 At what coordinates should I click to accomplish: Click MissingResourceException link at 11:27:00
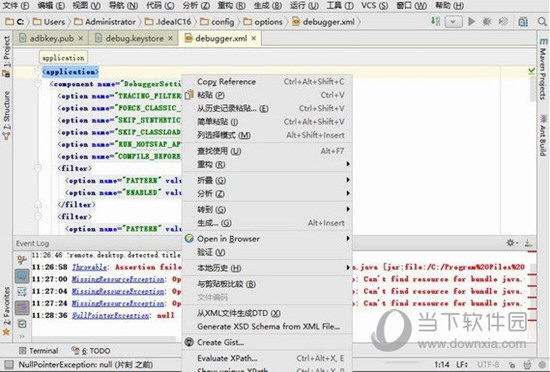[118, 279]
